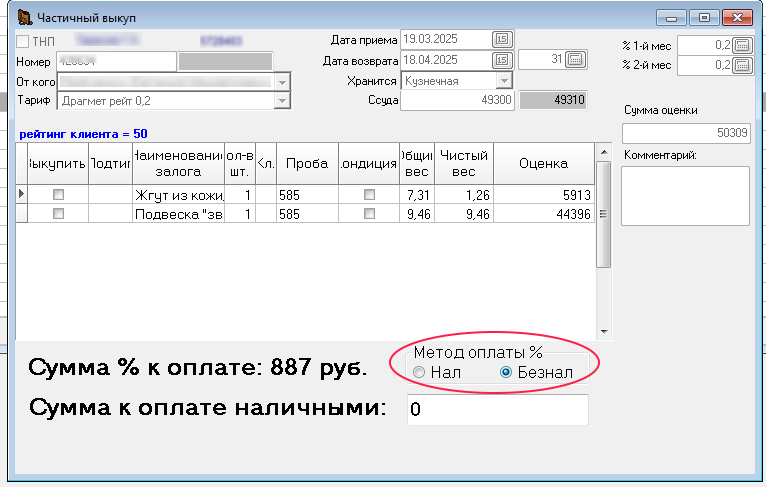The image size is (766, 487).
Task: Expand the Хранится dropdown
Action: coord(504,81)
